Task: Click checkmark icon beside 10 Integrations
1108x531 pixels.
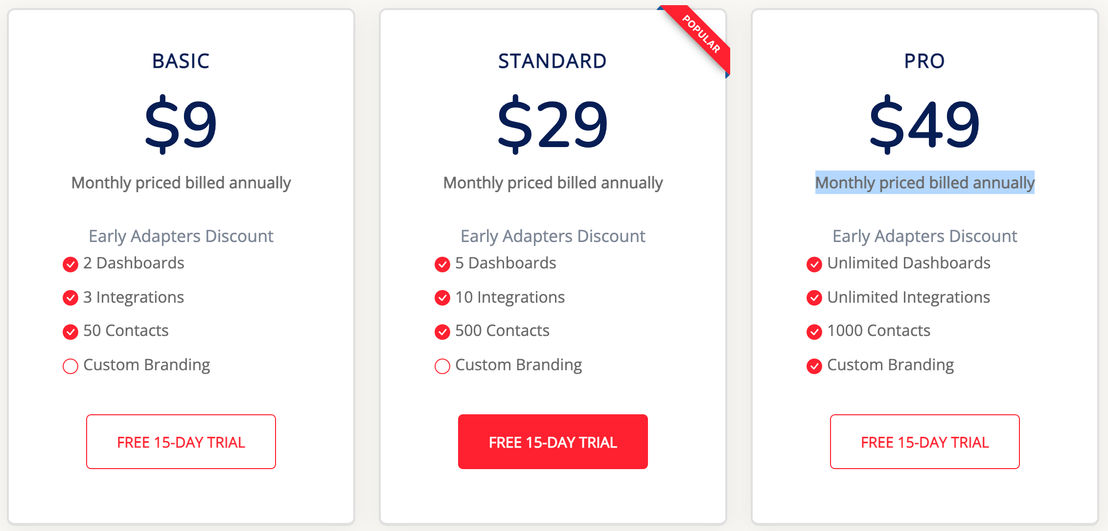Action: pyautogui.click(x=442, y=298)
